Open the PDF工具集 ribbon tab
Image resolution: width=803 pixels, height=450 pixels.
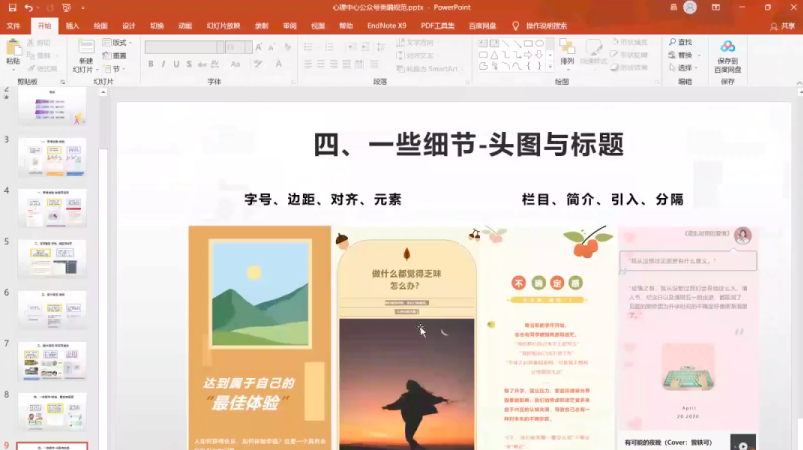pos(437,26)
